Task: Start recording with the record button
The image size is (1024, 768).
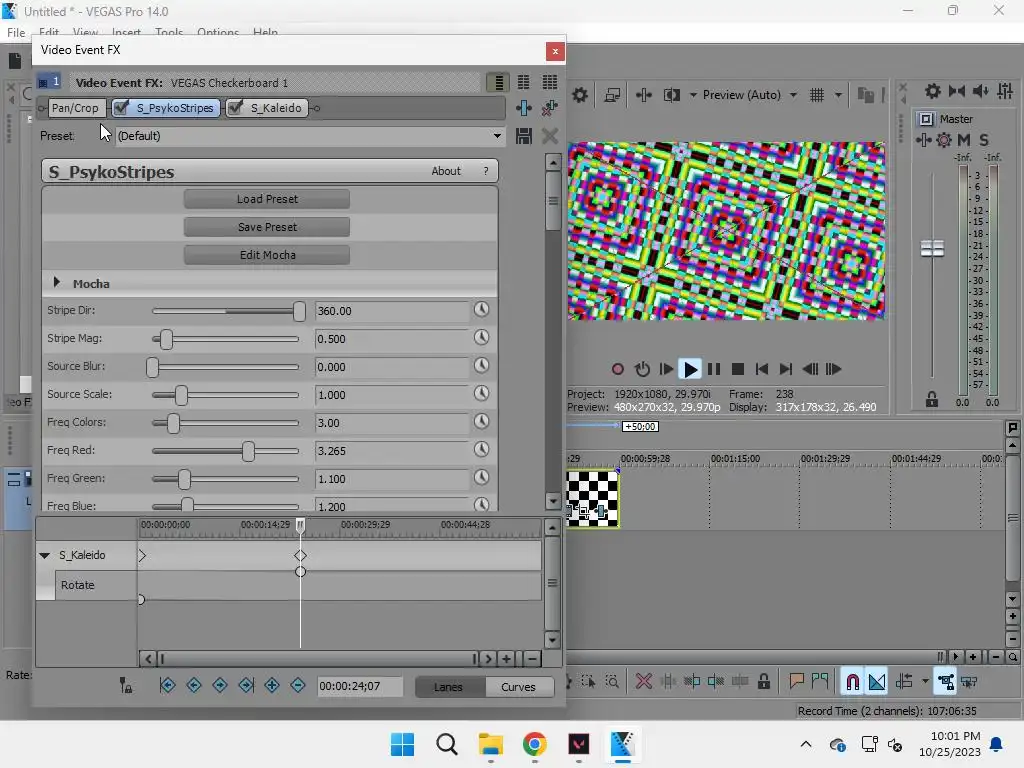Action: click(618, 370)
